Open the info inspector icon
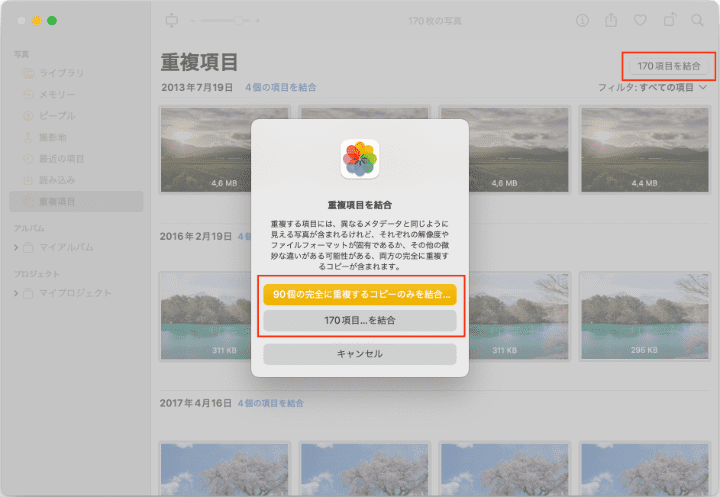The width and height of the screenshot is (720, 497). click(x=582, y=20)
